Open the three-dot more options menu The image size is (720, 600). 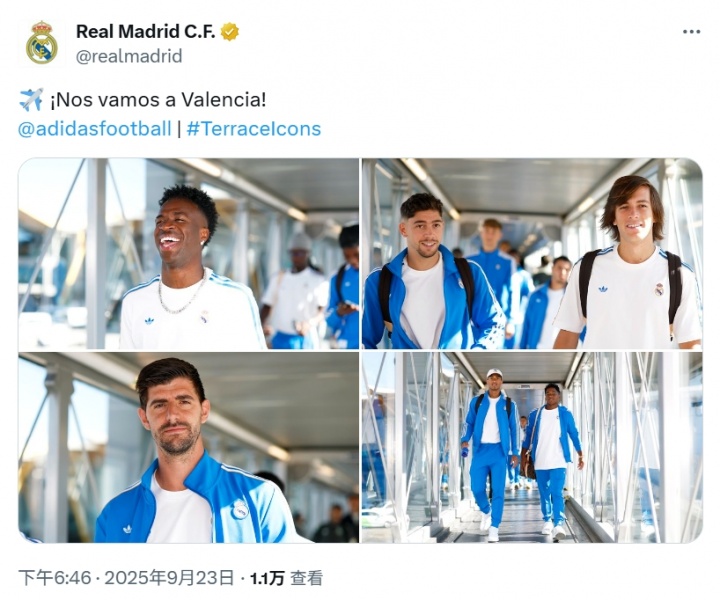[691, 32]
